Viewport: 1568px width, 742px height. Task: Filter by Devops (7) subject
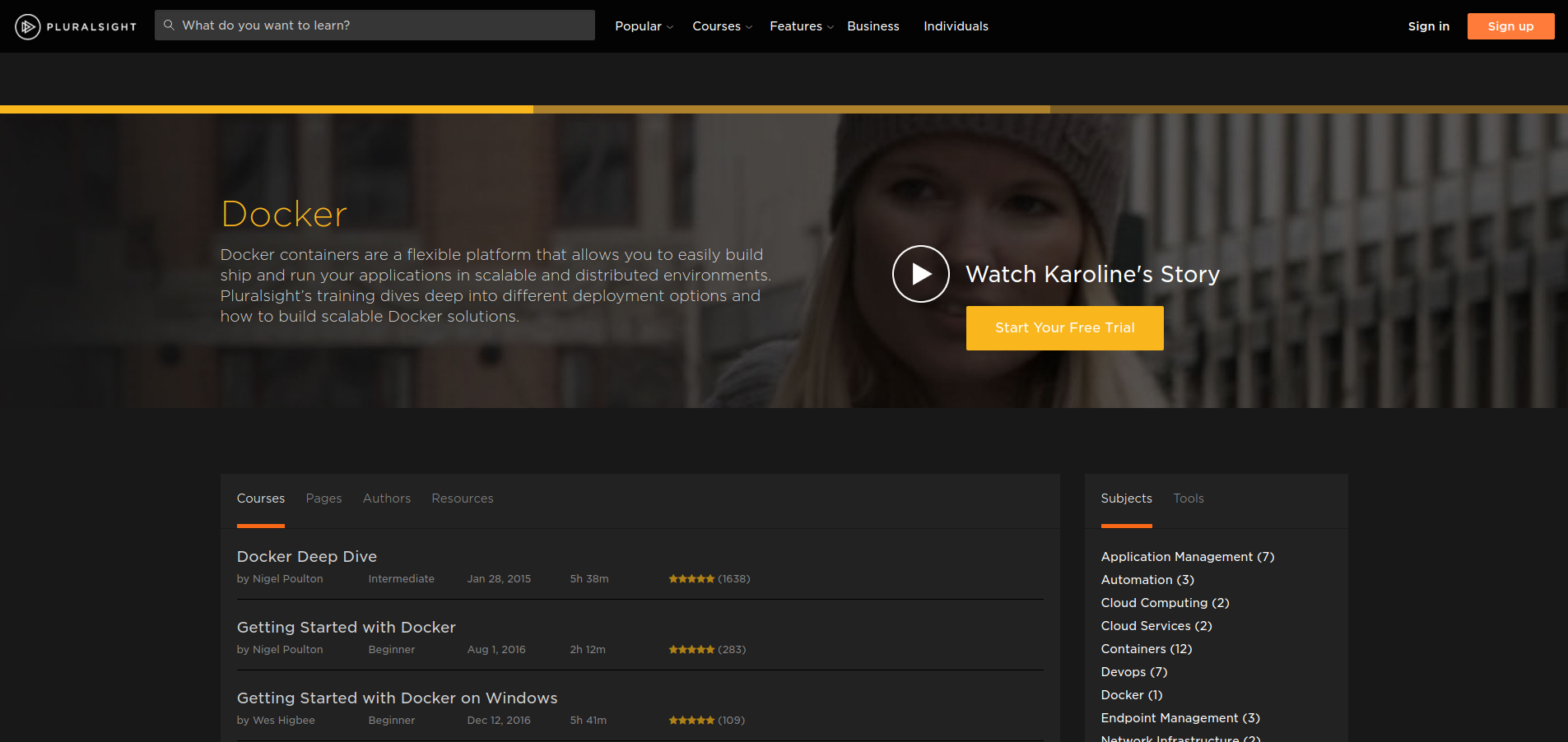click(1134, 672)
